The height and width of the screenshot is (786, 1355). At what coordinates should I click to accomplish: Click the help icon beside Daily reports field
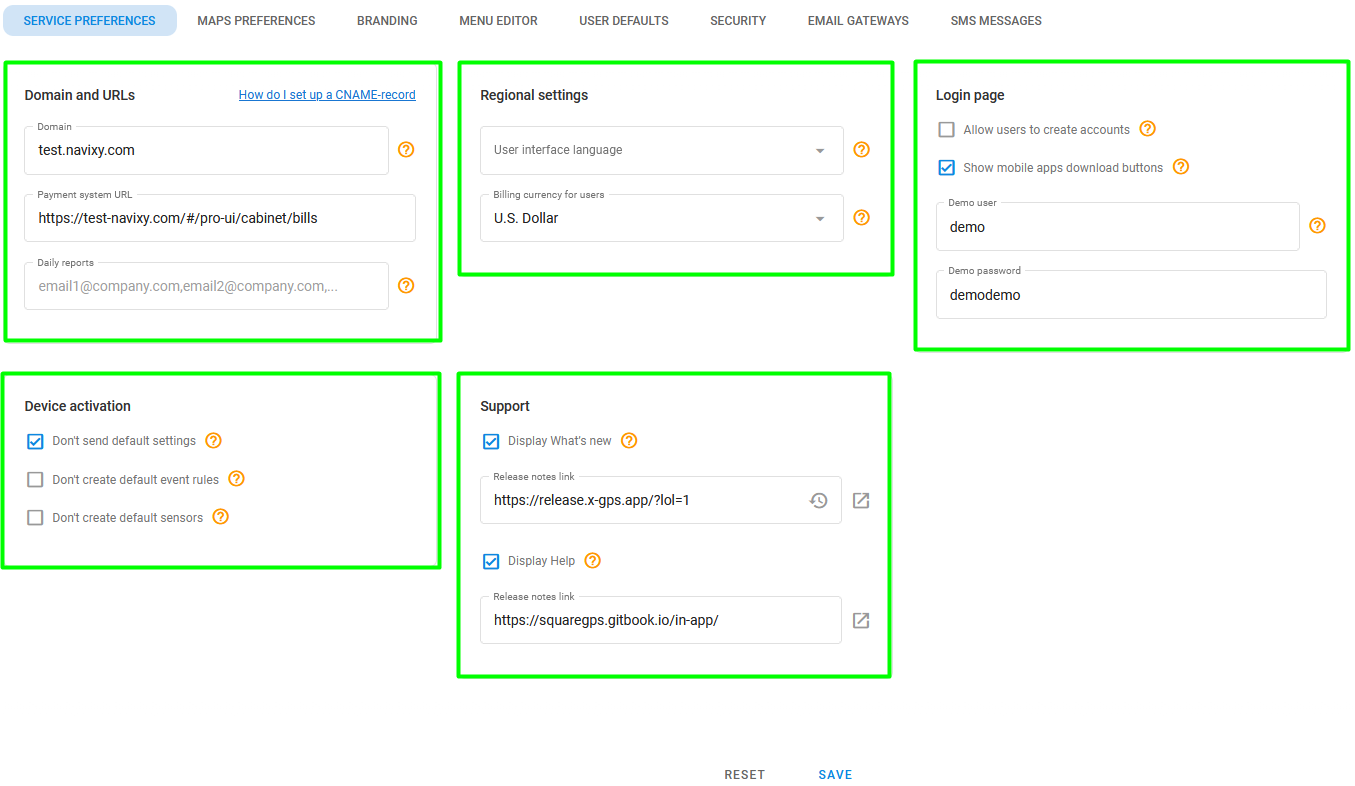(x=406, y=286)
